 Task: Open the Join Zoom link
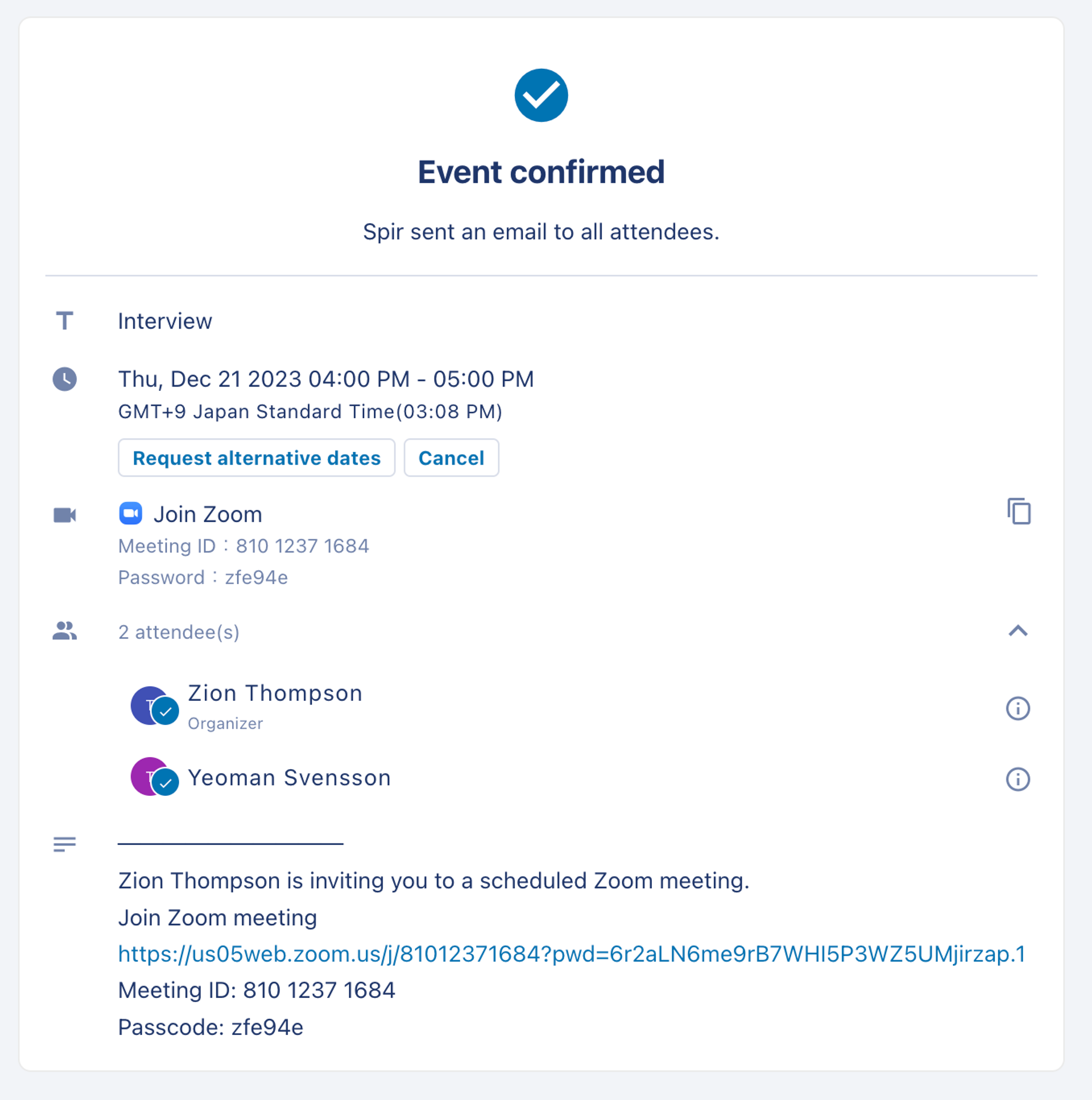208,514
